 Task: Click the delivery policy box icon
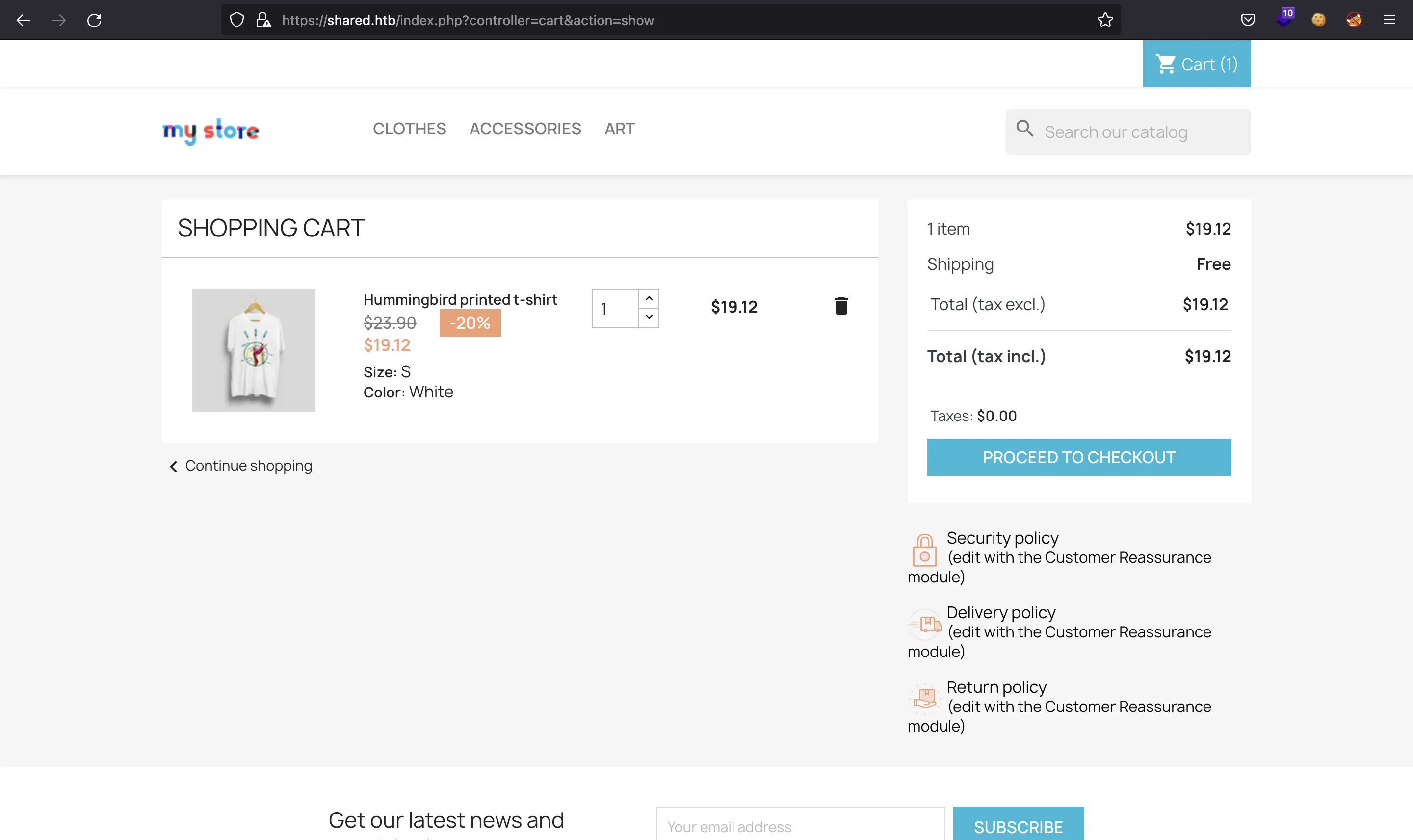pyautogui.click(x=924, y=623)
